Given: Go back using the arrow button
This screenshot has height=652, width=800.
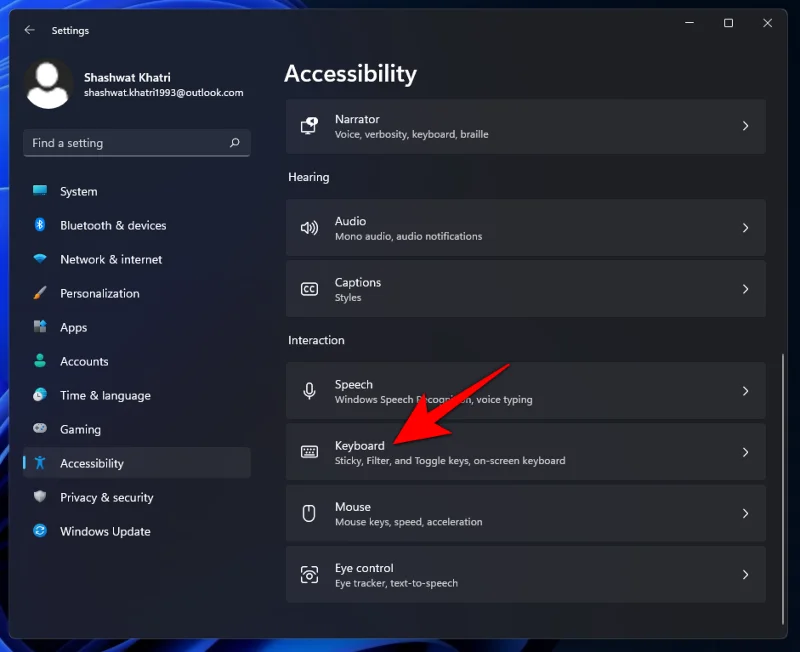Looking at the screenshot, I should pos(28,30).
